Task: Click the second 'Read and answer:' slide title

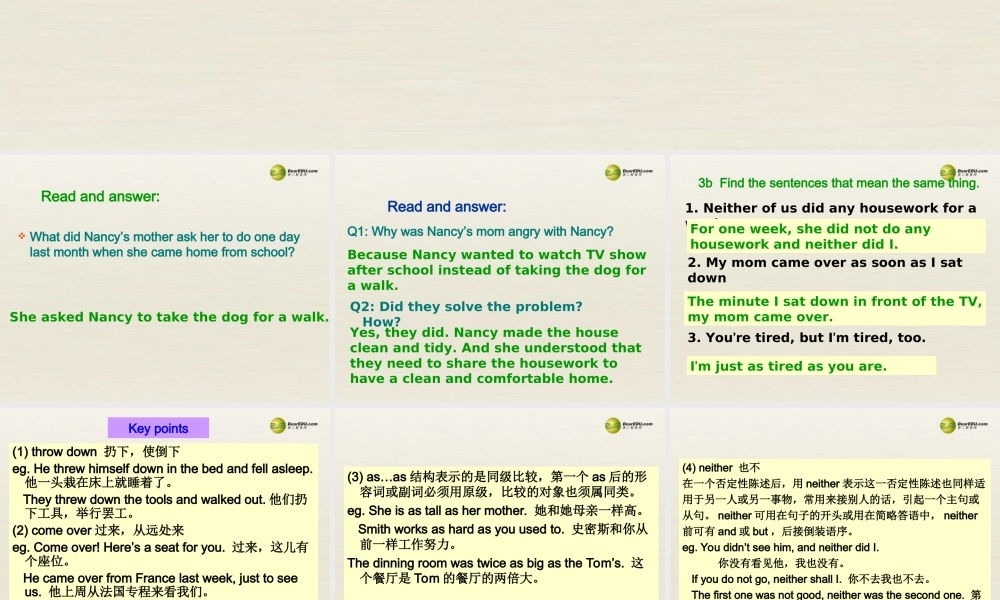Action: coord(446,206)
